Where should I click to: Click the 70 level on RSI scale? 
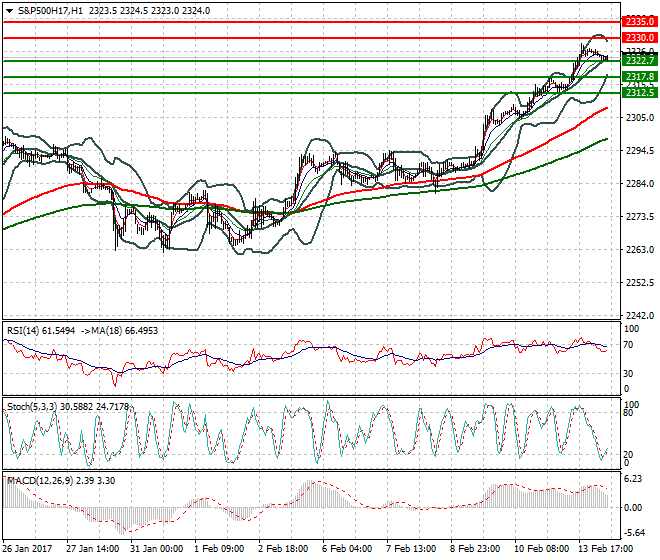tap(628, 345)
